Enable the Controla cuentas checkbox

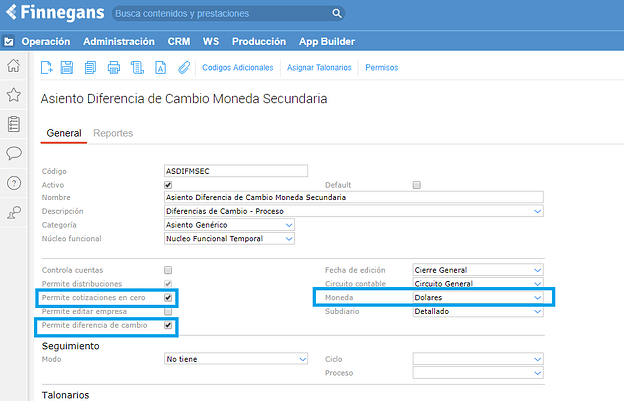[x=168, y=270]
